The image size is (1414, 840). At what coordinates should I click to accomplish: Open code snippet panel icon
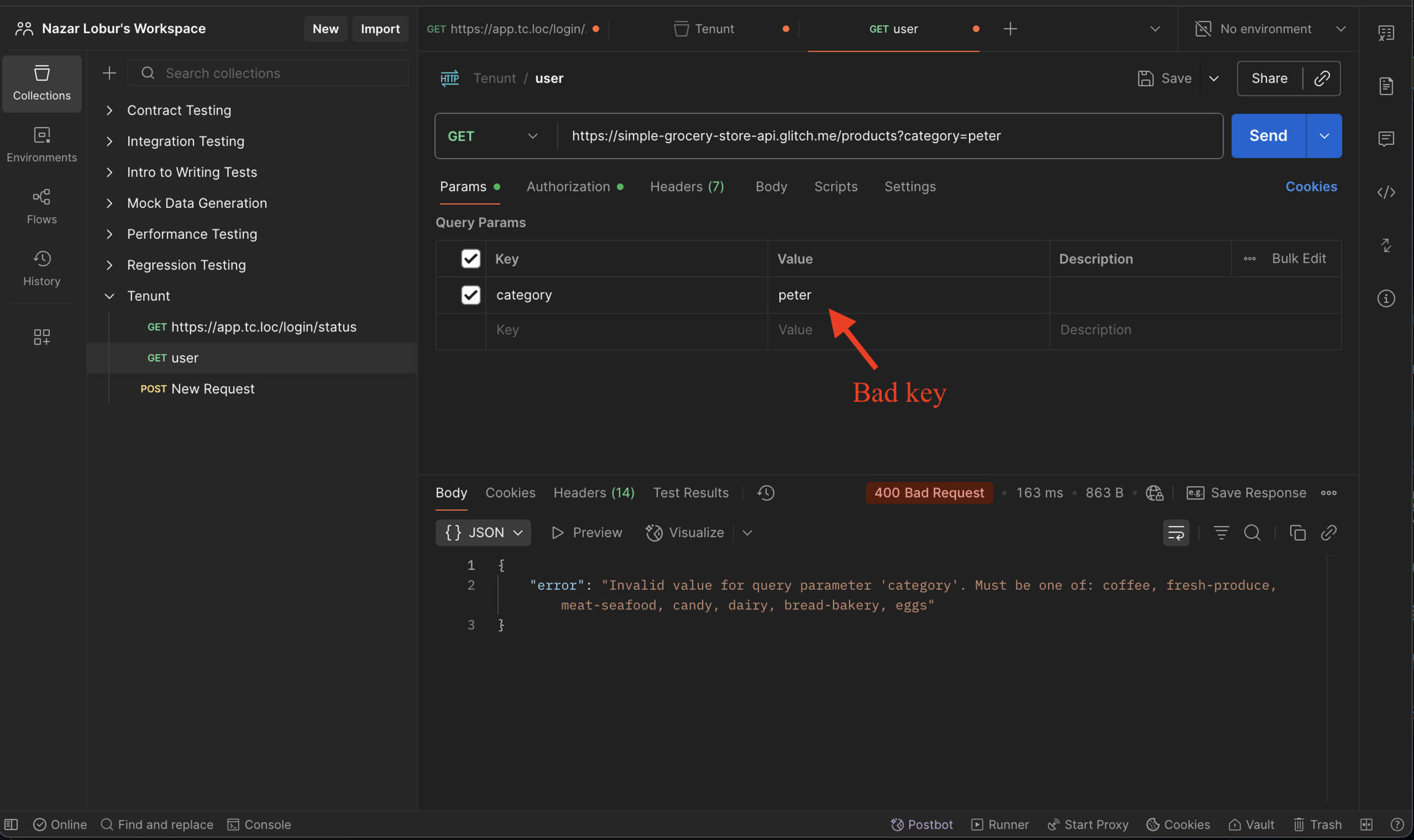point(1386,192)
